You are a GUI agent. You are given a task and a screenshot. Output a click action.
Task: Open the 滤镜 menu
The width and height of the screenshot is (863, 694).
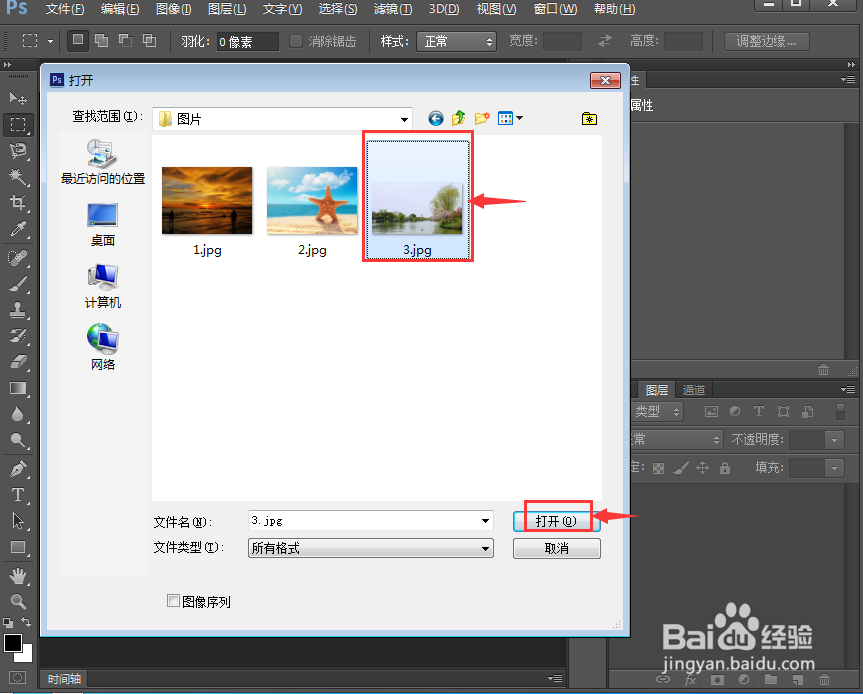[x=392, y=9]
